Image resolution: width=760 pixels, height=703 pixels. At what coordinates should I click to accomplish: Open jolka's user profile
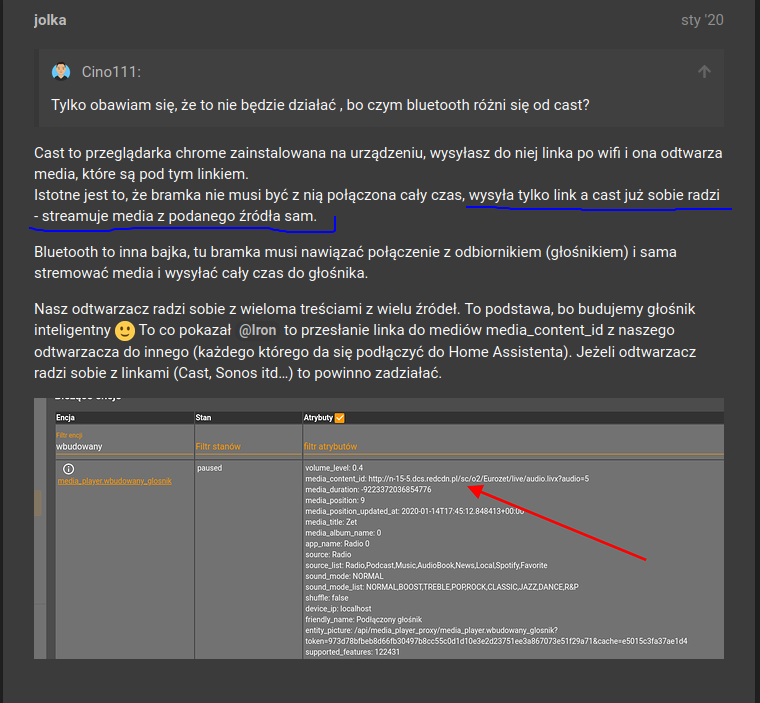(x=50, y=20)
